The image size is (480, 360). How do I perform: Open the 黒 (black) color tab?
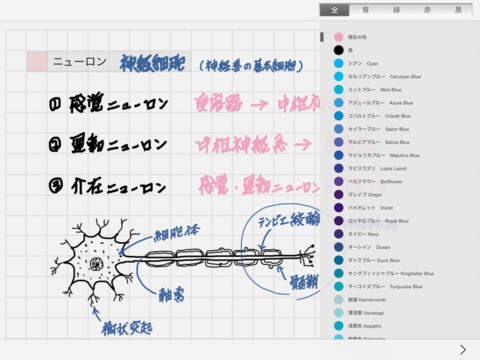click(x=458, y=10)
